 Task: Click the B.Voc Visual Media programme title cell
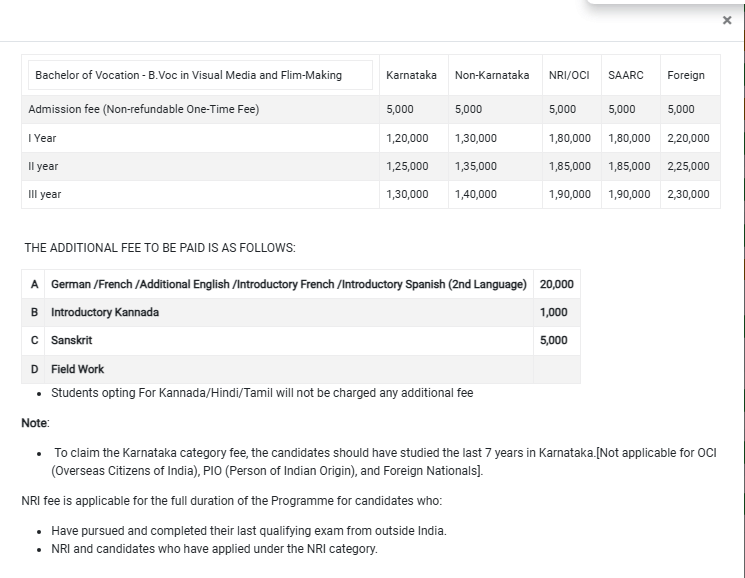coord(189,75)
